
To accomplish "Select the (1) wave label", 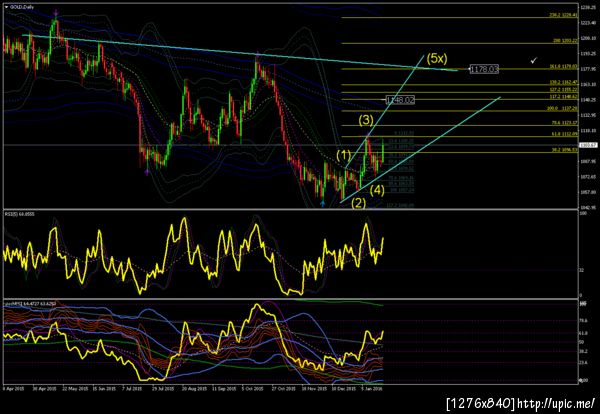I will tap(343, 155).
